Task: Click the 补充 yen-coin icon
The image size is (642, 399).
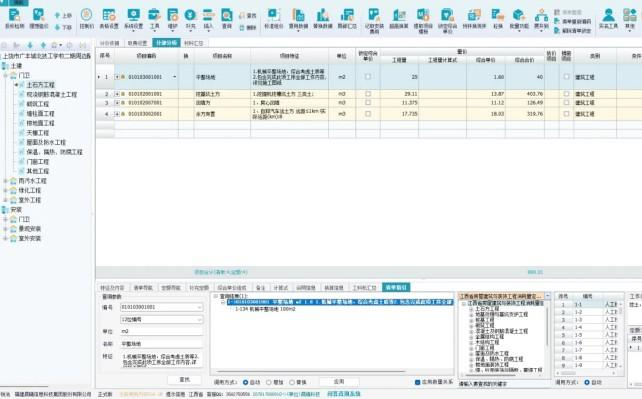Action: (190, 15)
